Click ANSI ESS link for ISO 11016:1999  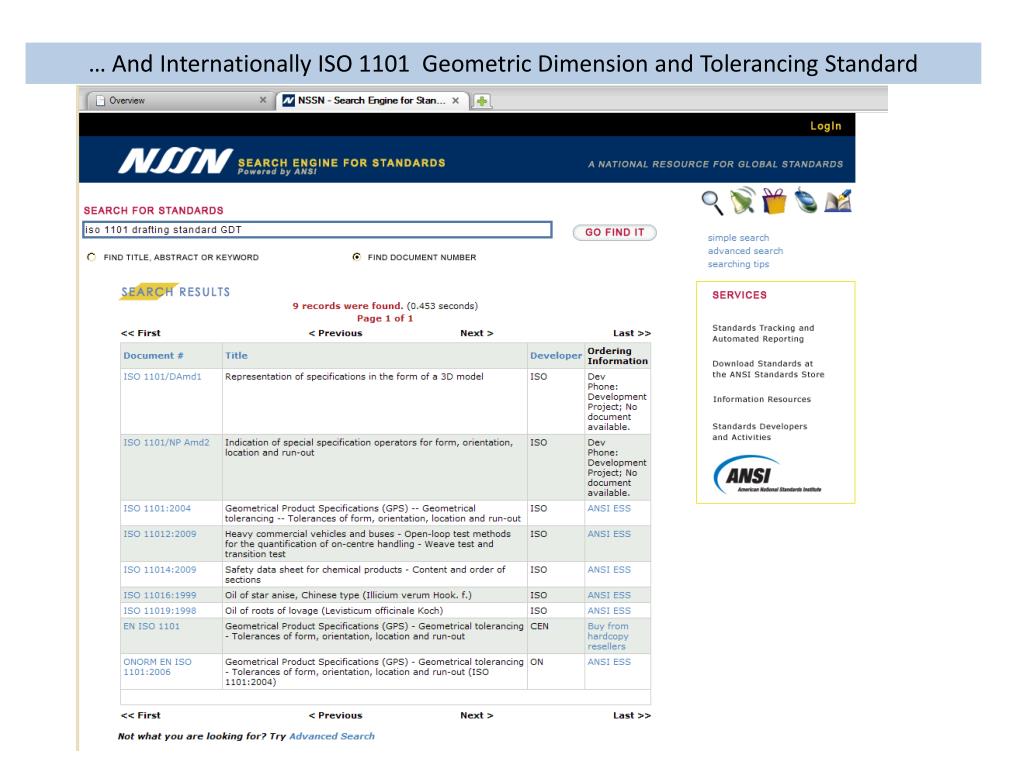609,596
